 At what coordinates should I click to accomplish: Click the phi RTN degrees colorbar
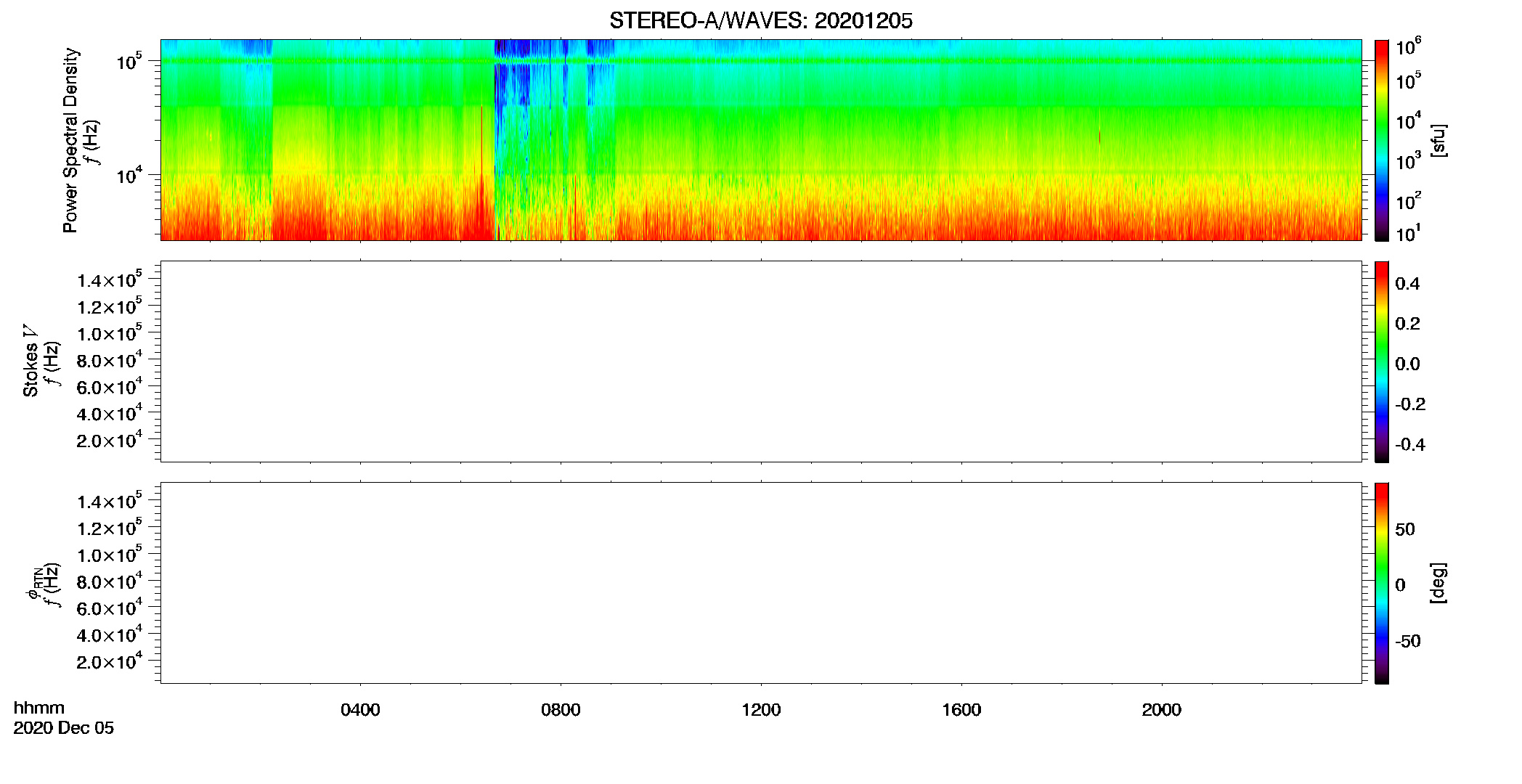[x=1382, y=583]
